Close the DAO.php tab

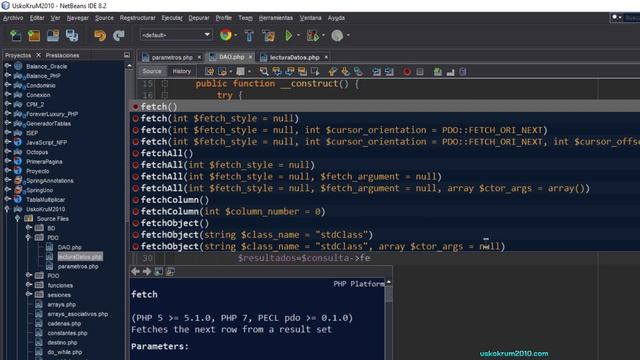point(250,57)
